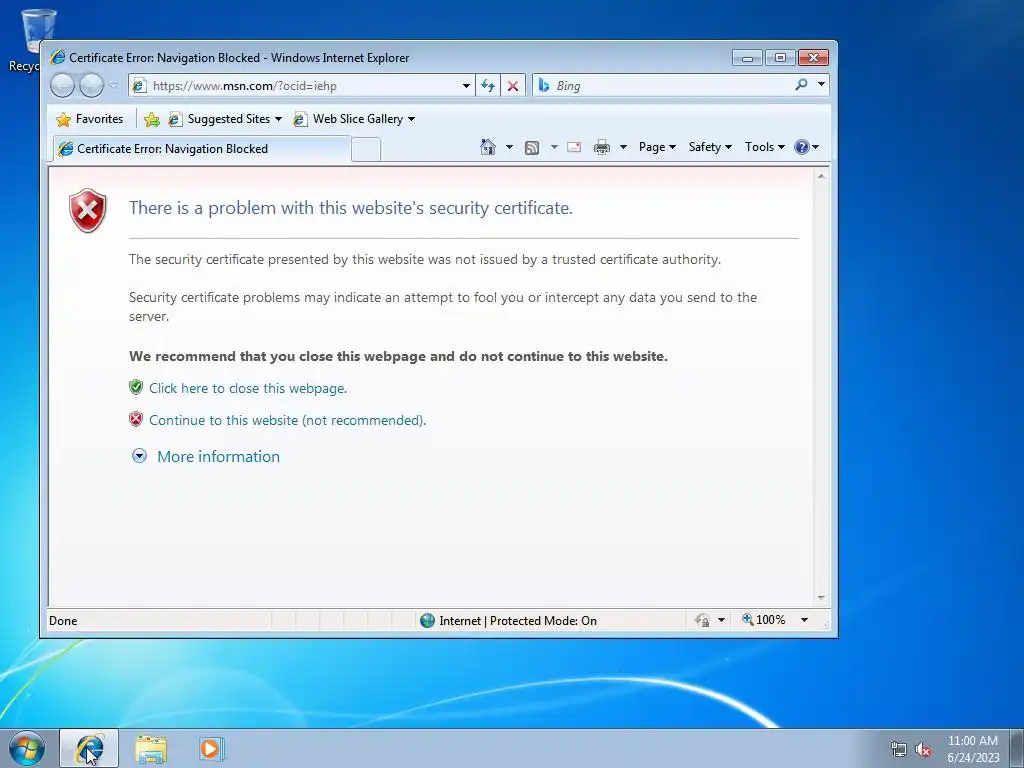Maximize the Internet Explorer window

[x=780, y=58]
